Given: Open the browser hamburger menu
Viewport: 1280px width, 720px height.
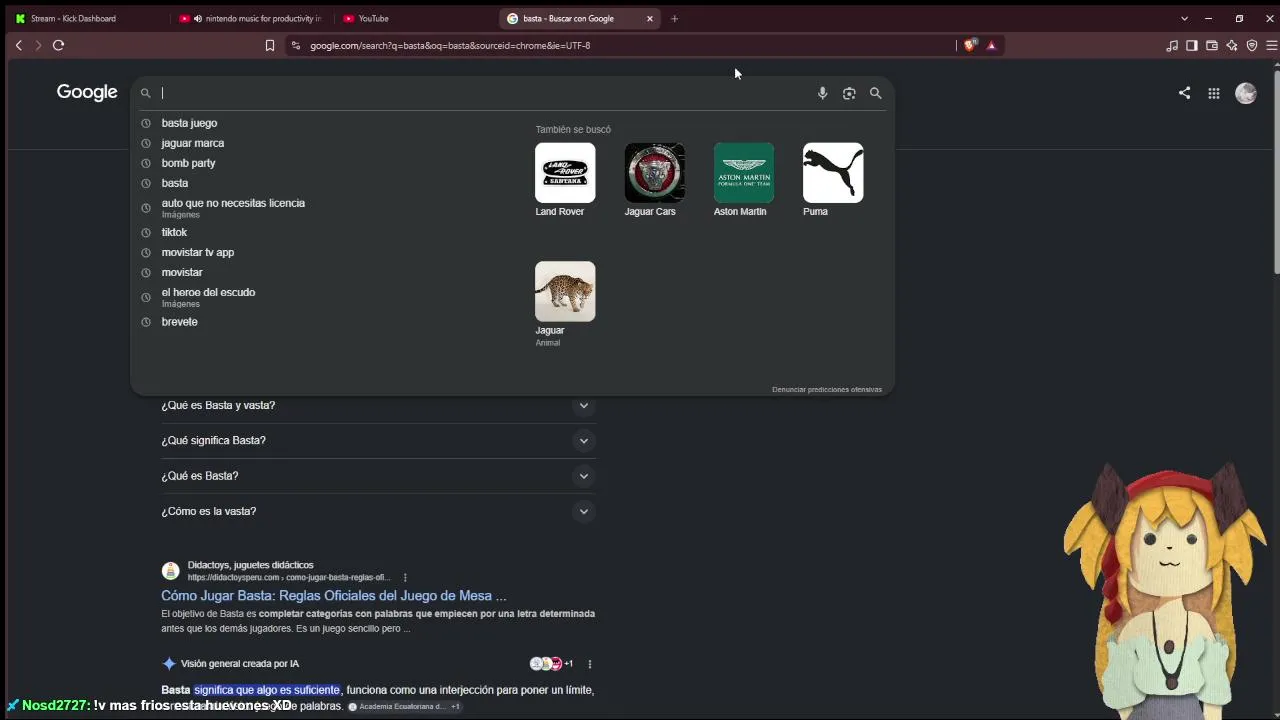Looking at the screenshot, I should [1272, 45].
